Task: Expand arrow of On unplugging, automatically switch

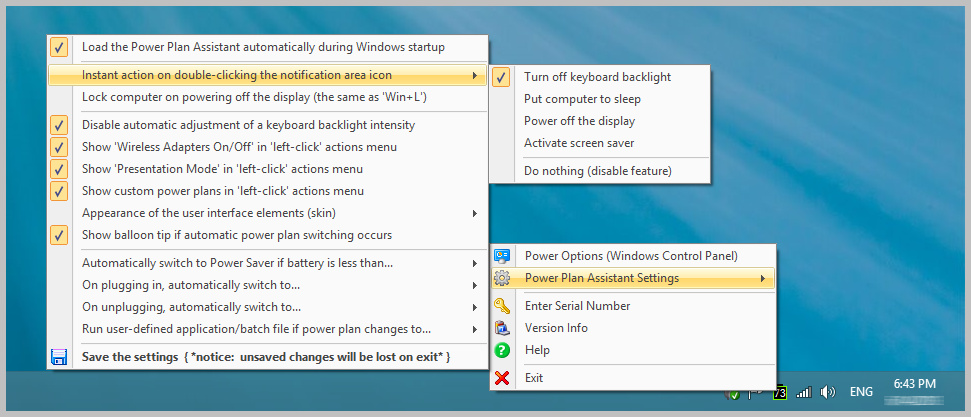Action: coord(475,307)
